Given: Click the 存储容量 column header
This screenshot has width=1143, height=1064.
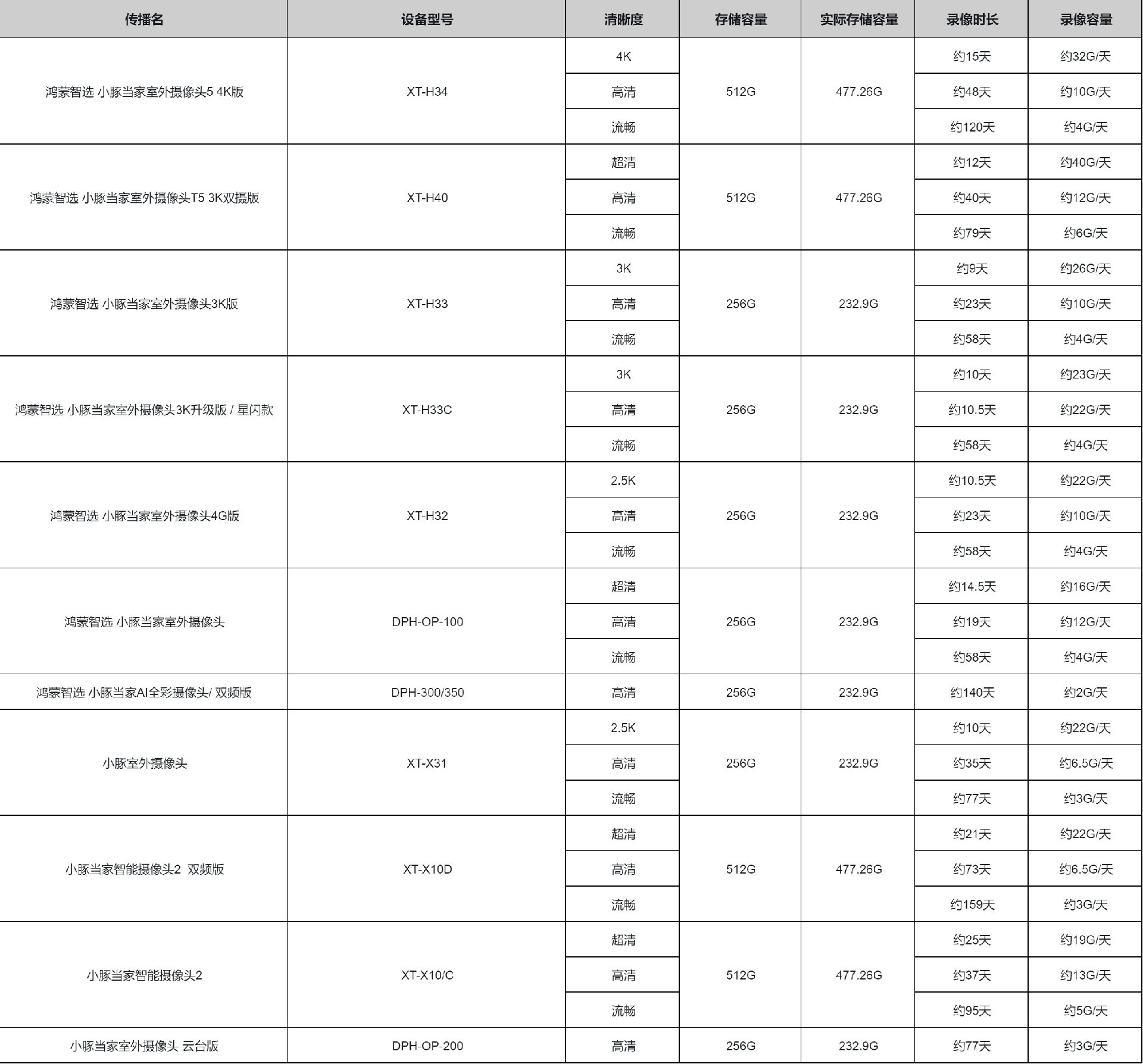Looking at the screenshot, I should [x=740, y=20].
